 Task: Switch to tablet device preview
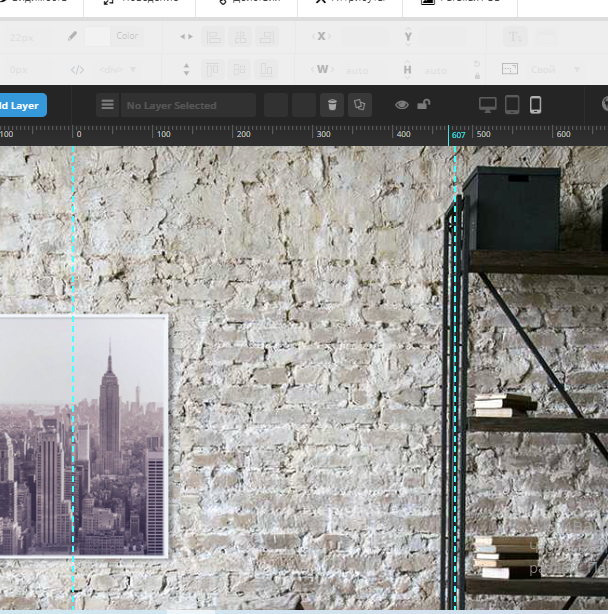point(512,105)
